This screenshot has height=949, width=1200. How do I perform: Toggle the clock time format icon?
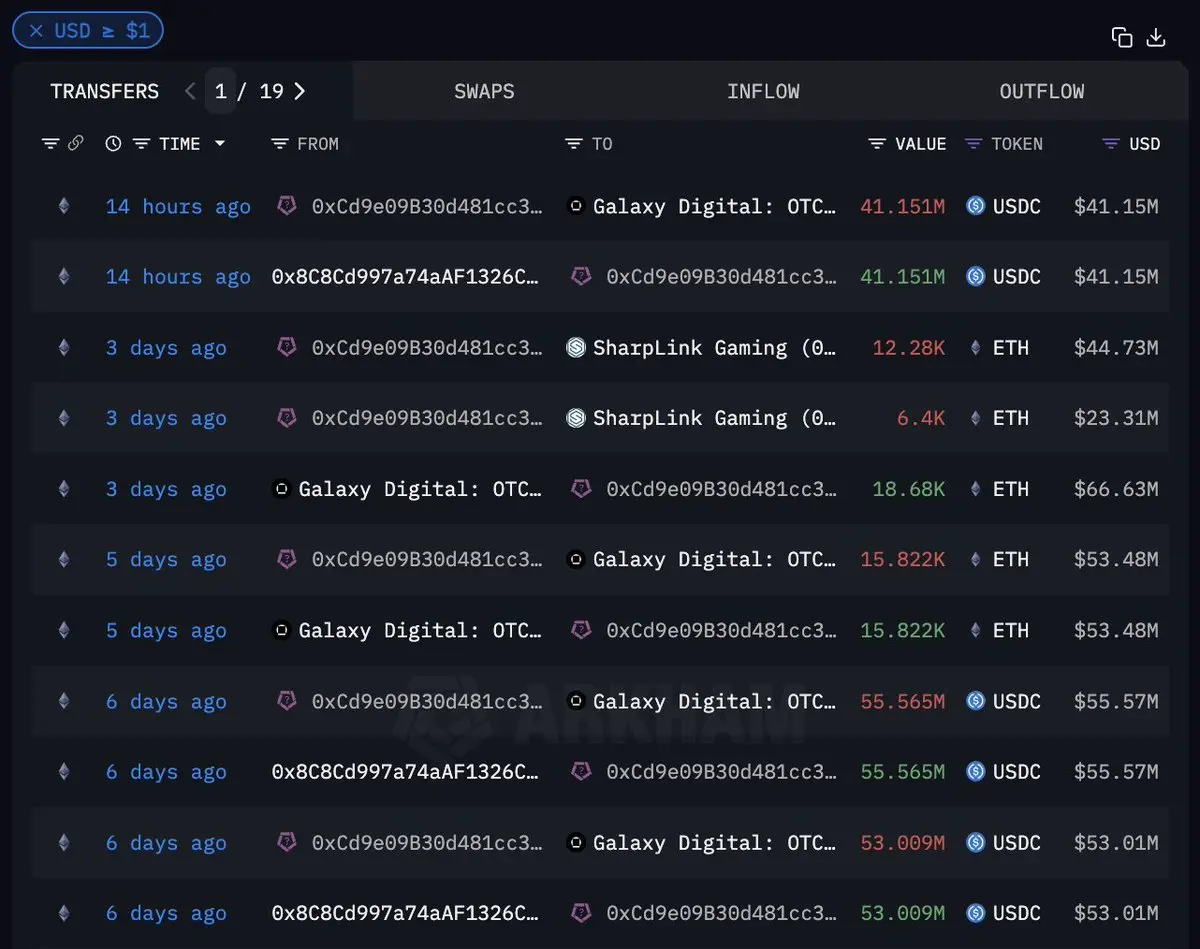113,144
